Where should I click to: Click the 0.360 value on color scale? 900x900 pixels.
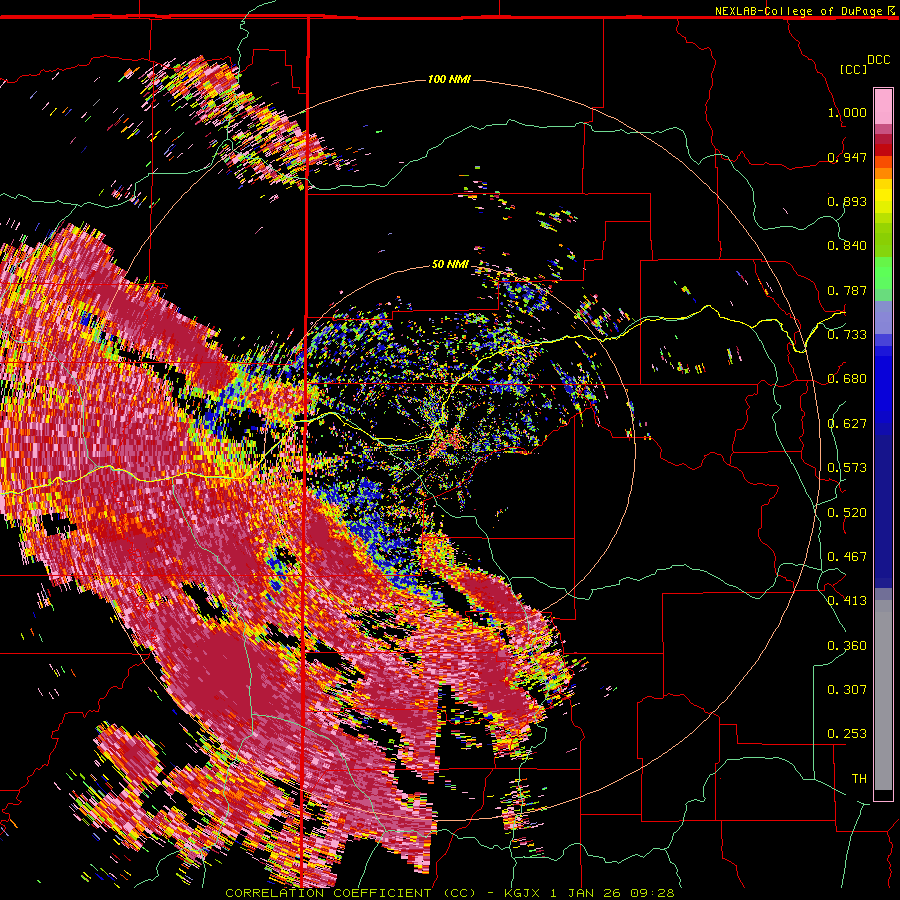(x=847, y=646)
